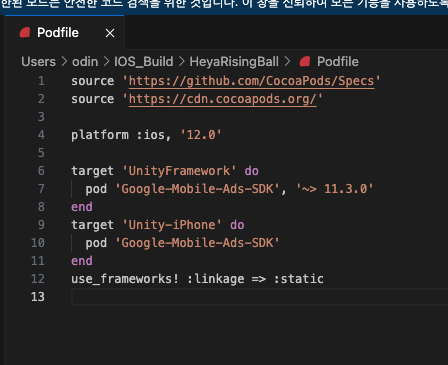Click line number 4 in the gutter
448x365 pixels.
[41, 135]
